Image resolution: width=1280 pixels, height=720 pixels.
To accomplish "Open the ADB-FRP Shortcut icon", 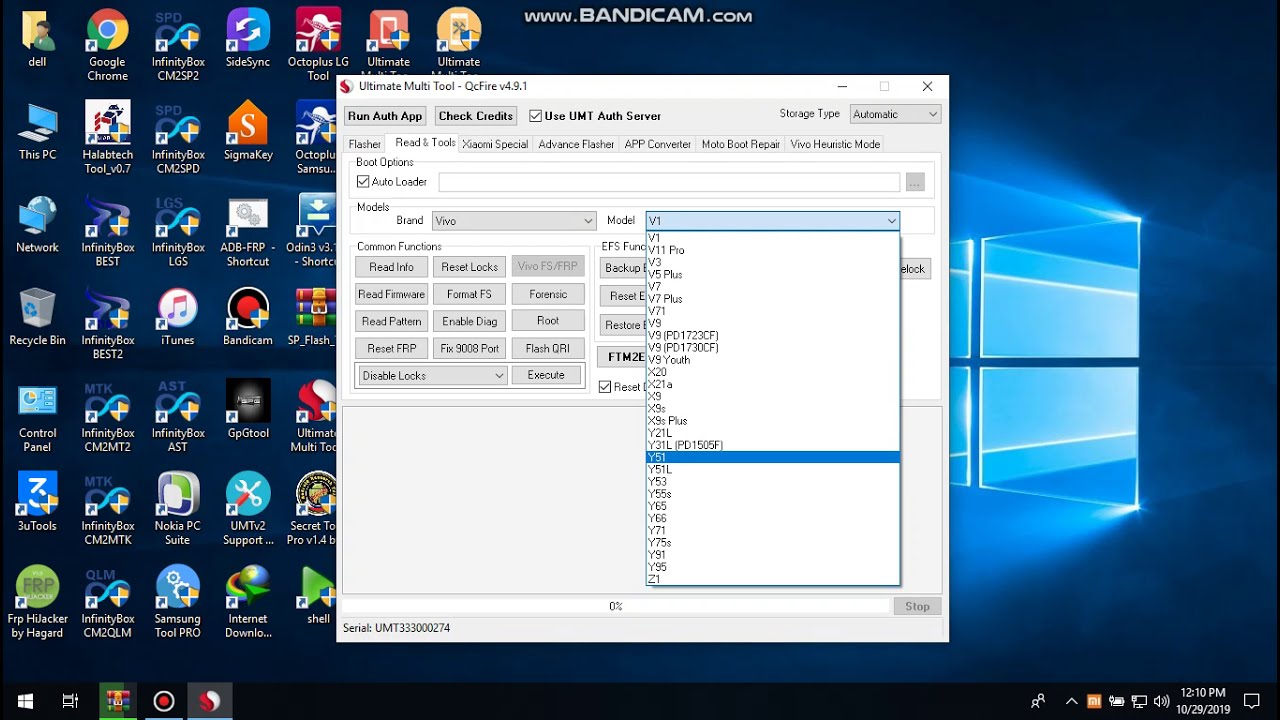I will 248,231.
